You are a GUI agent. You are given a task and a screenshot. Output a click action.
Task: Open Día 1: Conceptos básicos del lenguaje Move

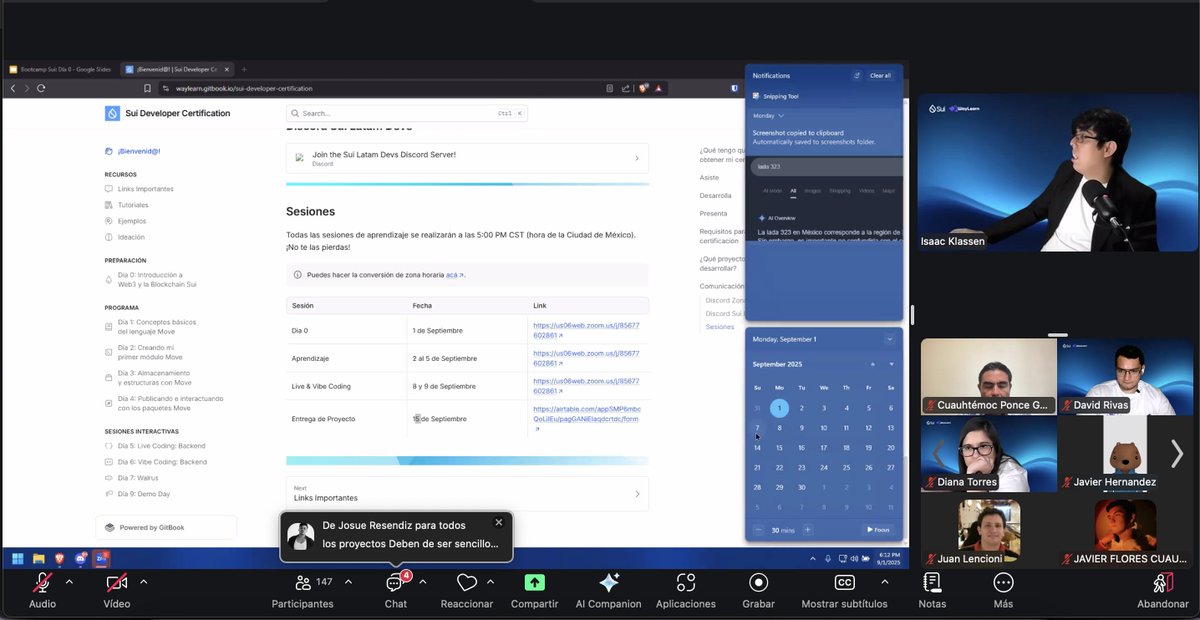pos(156,327)
